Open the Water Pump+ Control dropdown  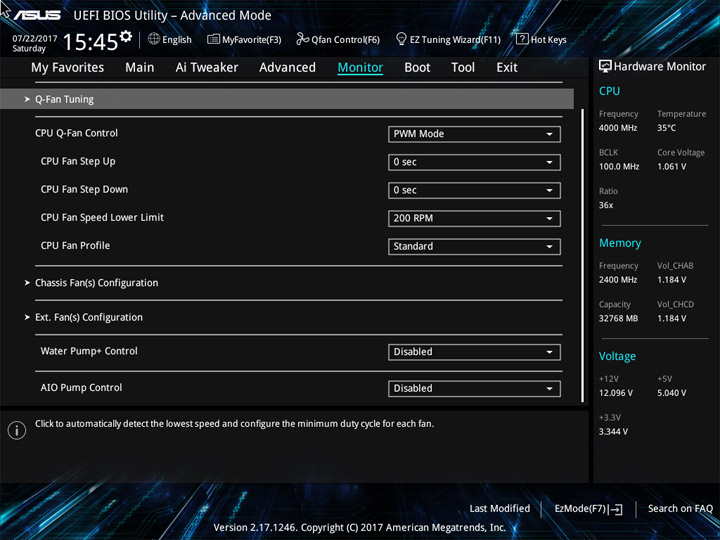(x=474, y=352)
